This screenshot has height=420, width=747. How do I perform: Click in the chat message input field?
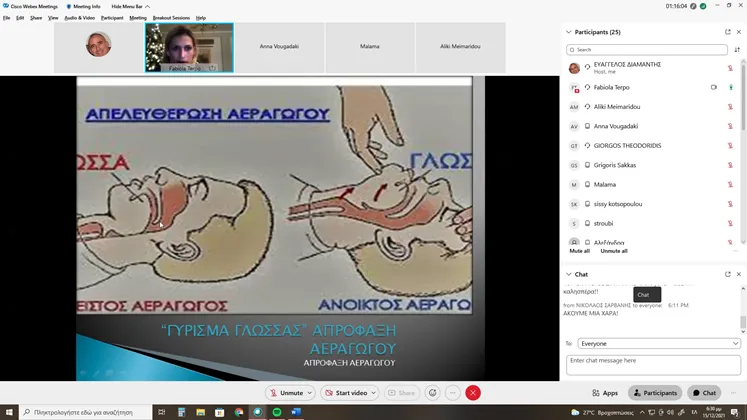[x=654, y=364]
